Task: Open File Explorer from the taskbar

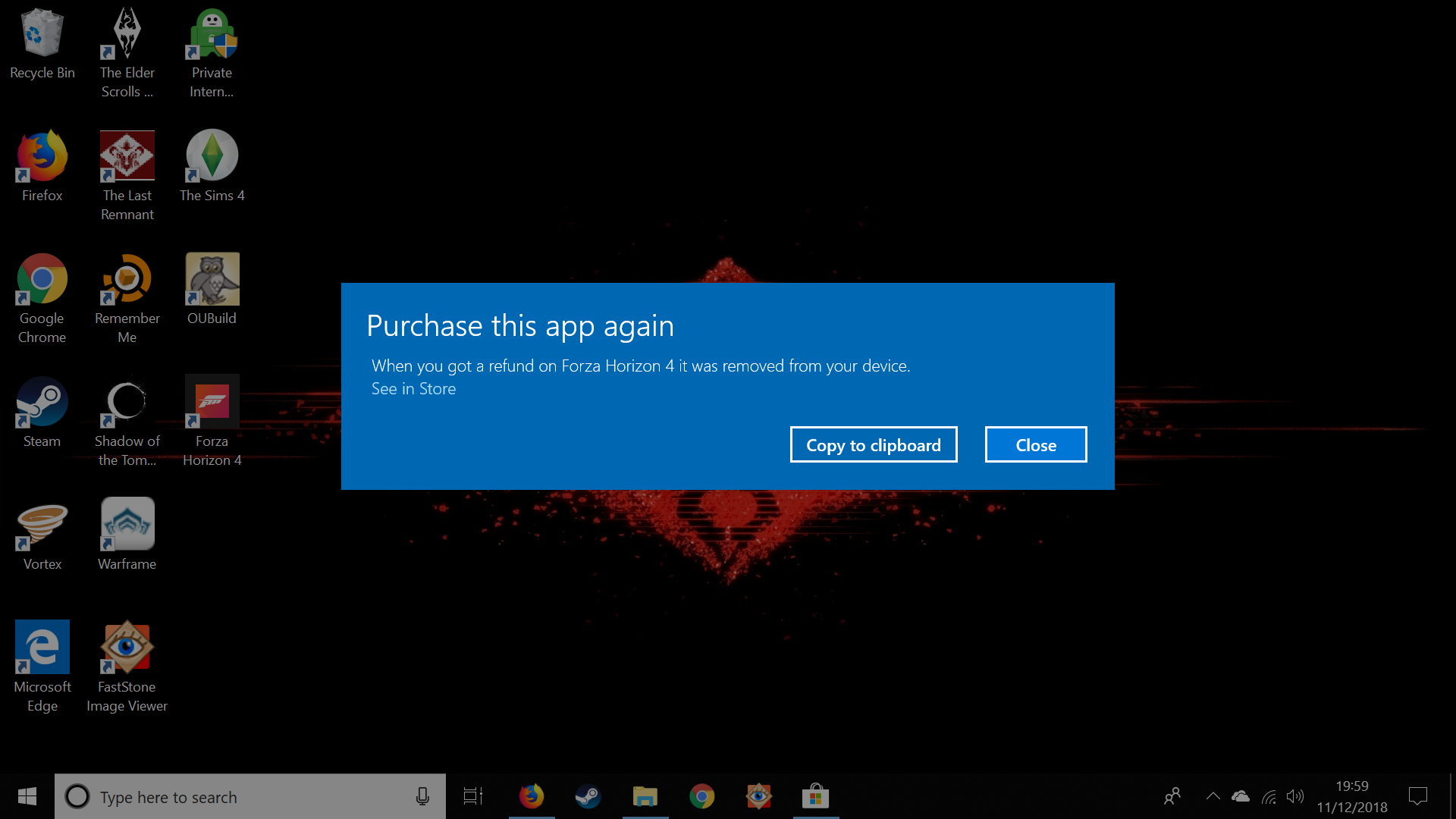Action: [x=645, y=796]
